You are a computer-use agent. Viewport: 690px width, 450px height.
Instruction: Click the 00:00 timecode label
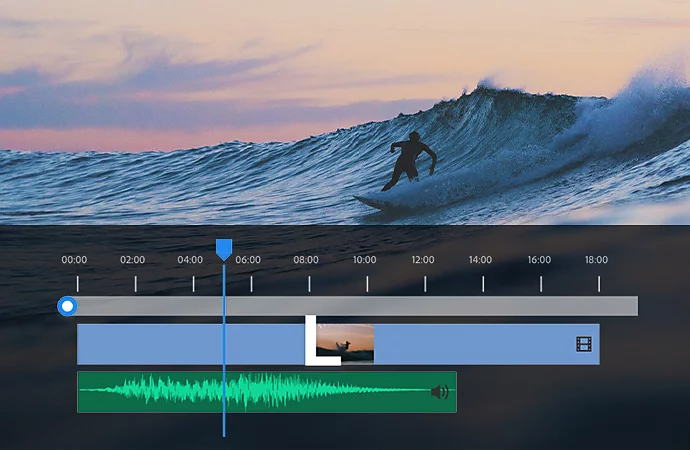pyautogui.click(x=74, y=260)
